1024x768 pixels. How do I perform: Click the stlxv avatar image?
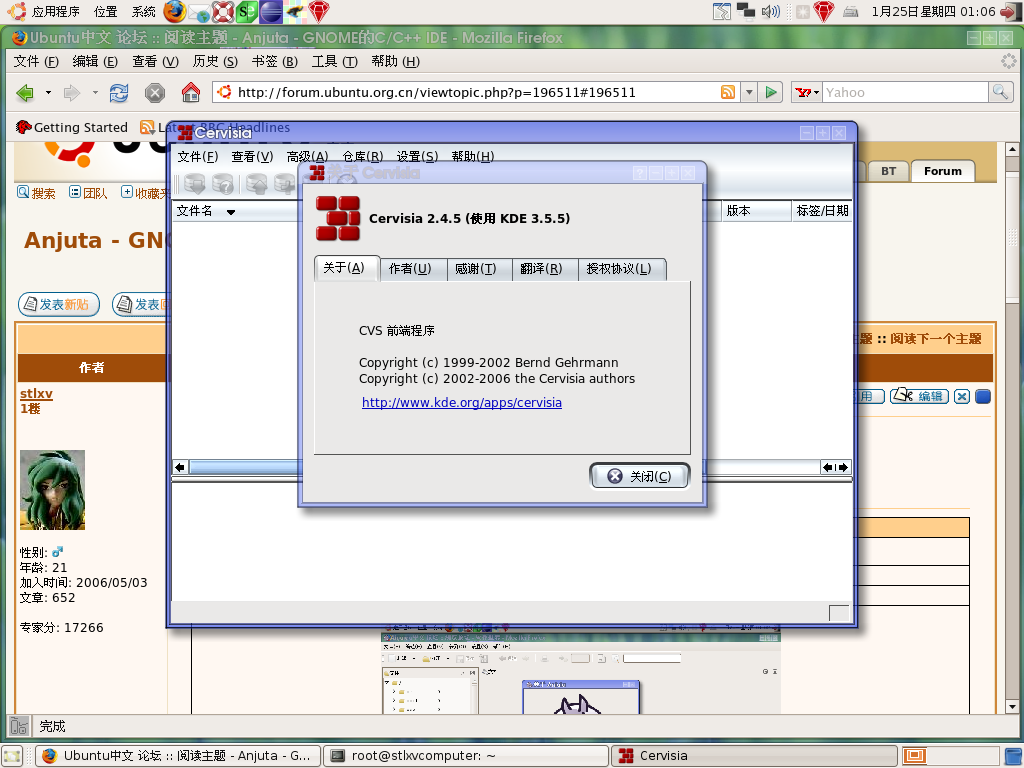(52, 490)
